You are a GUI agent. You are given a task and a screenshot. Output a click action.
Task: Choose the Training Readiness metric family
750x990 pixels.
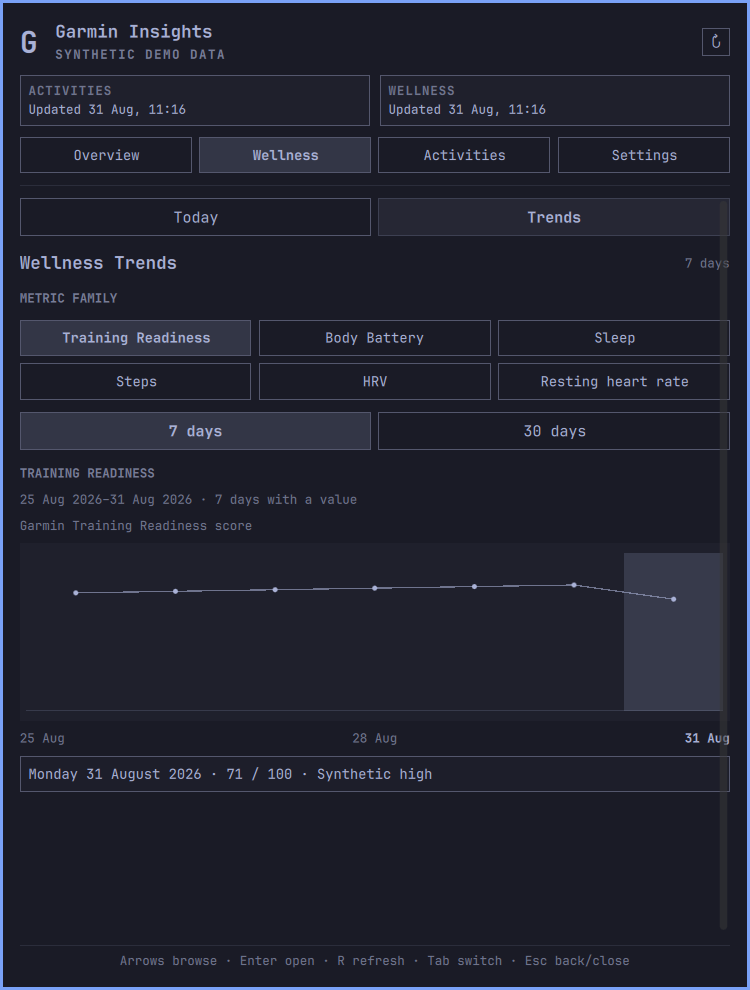[x=136, y=338]
